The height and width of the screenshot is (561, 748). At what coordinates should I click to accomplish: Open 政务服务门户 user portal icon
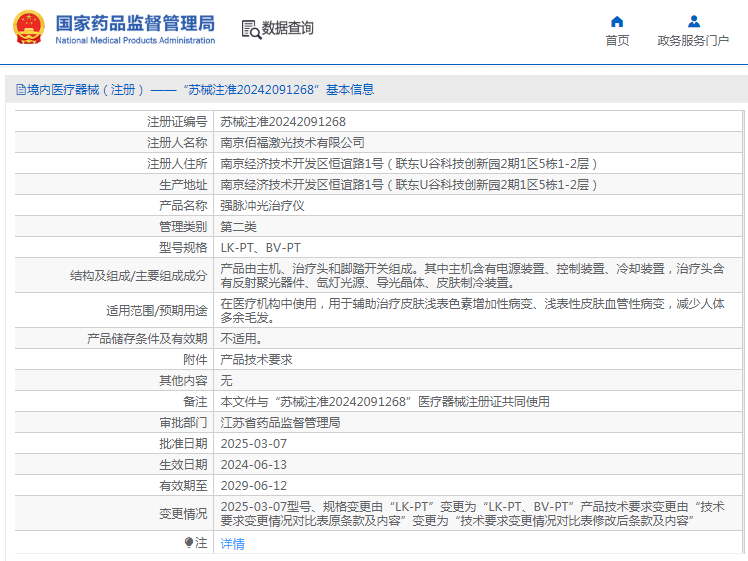[694, 21]
